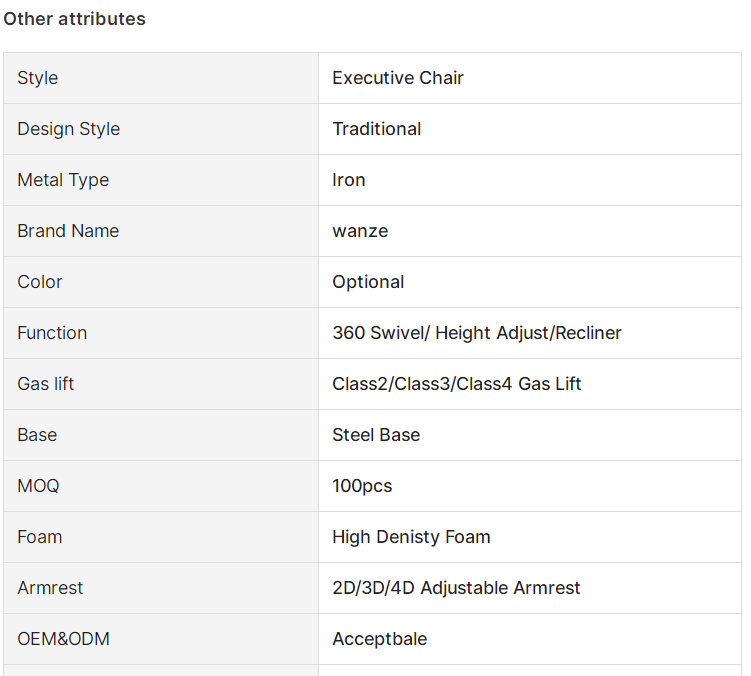The height and width of the screenshot is (676, 751).
Task: Click the wanze brand value
Action: (360, 231)
